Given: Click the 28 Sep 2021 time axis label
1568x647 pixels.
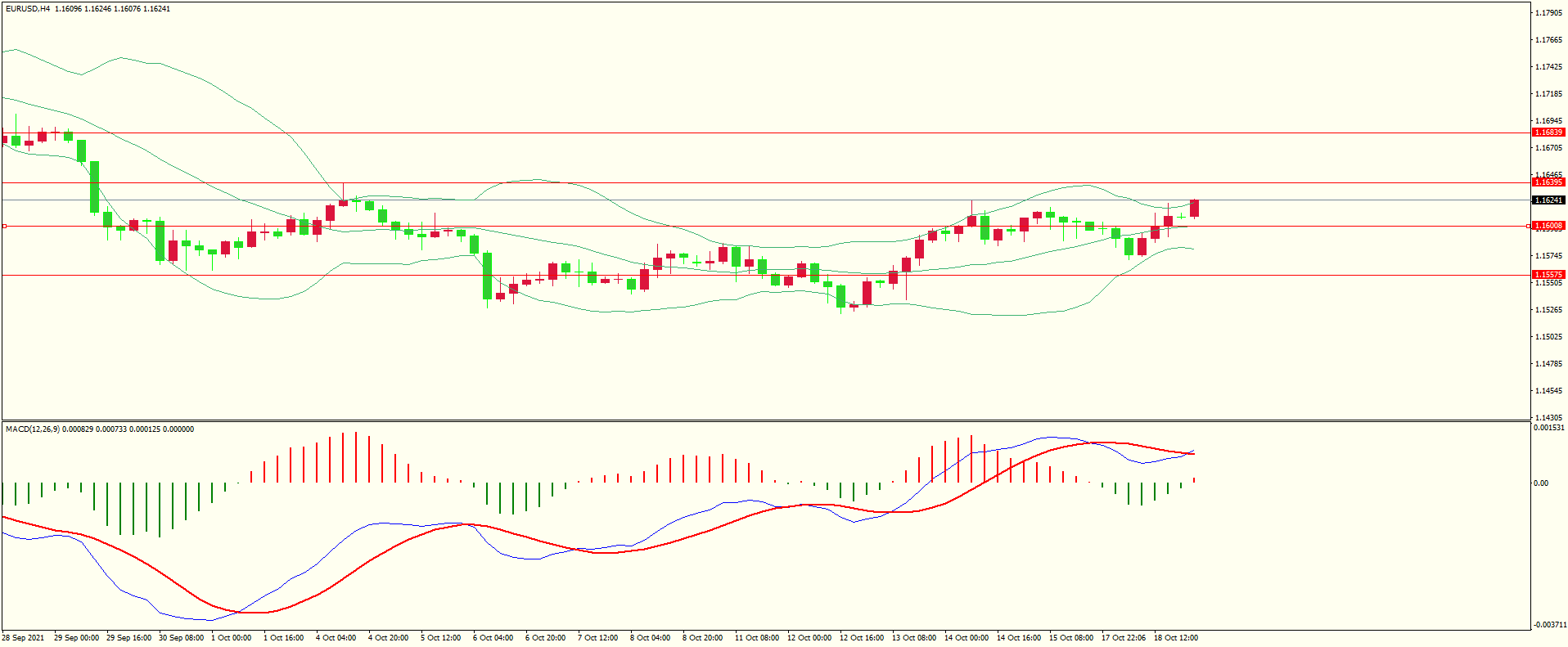Looking at the screenshot, I should pos(24,638).
